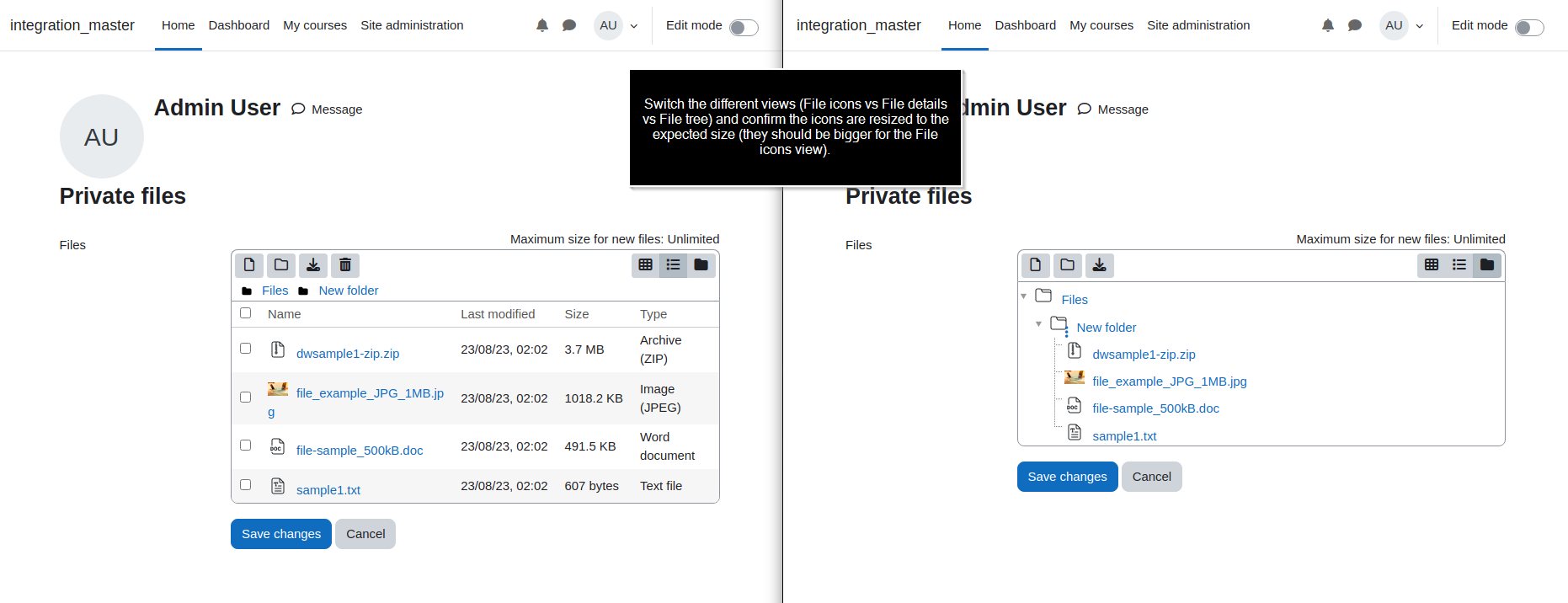Open the New folder breadcrumb link
Viewport: 1568px width, 603px height.
349,291
